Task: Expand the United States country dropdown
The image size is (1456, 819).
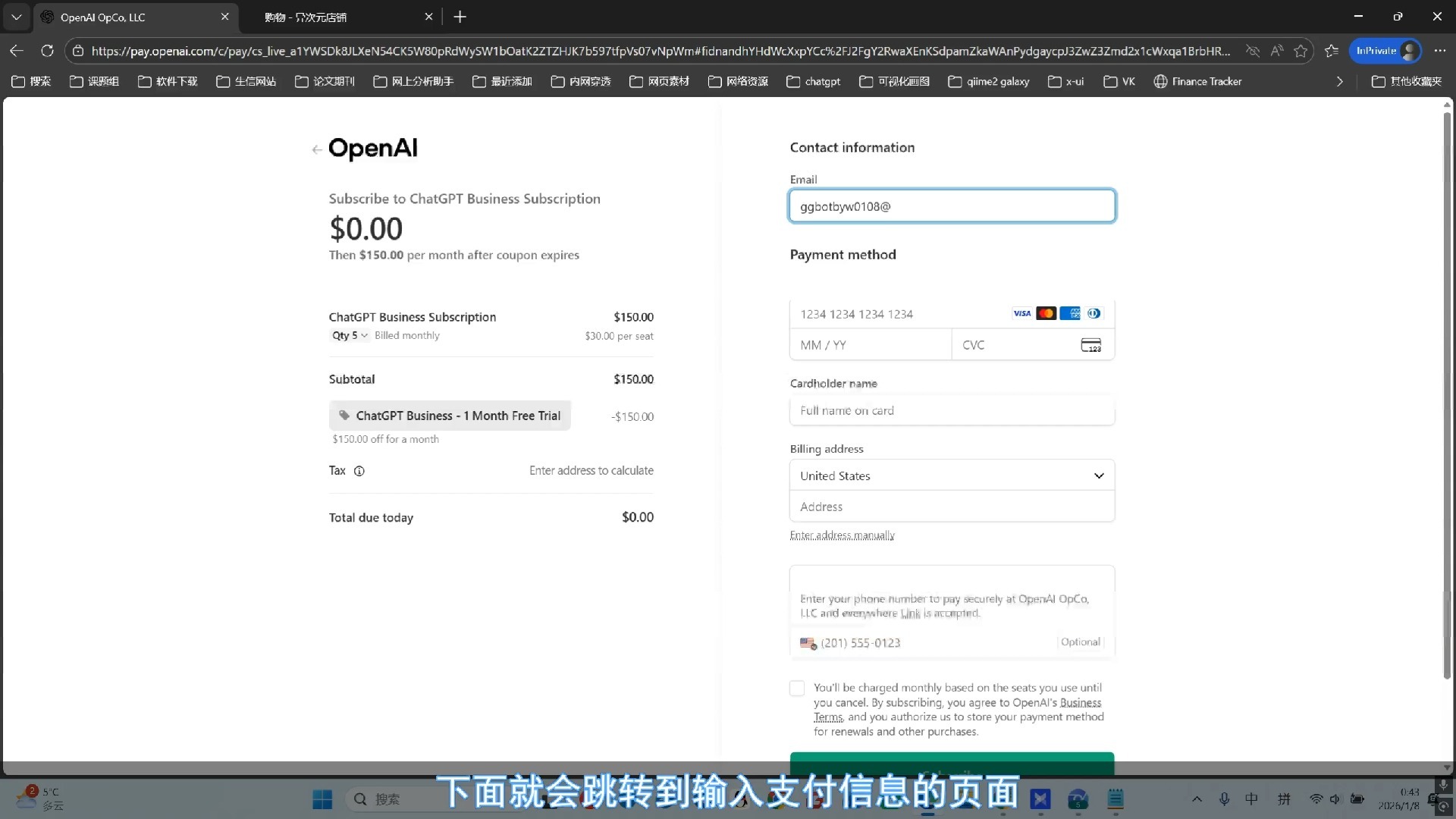Action: click(x=952, y=475)
